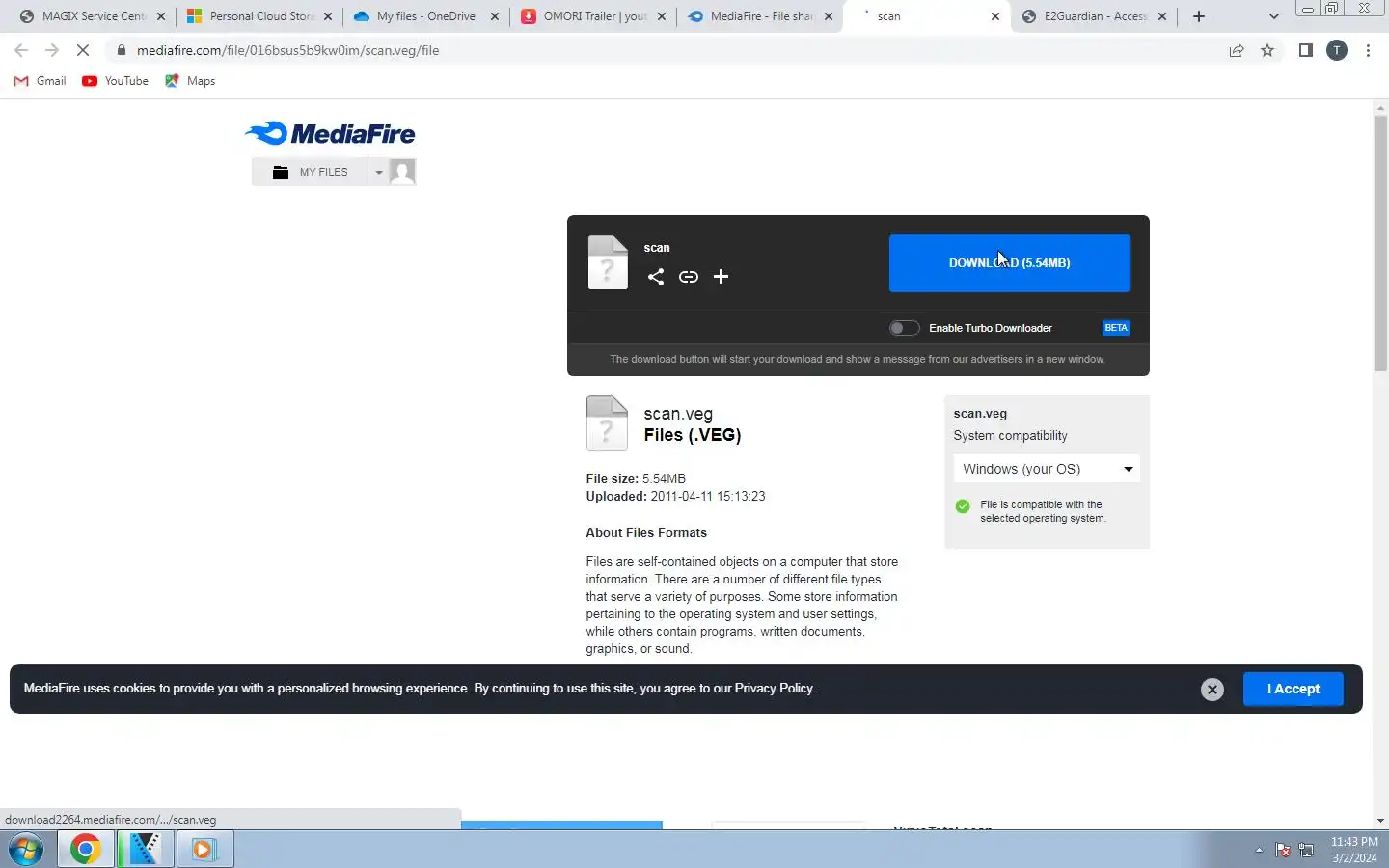Click the green compatibility checkmark icon
1389x868 pixels.
(x=962, y=506)
